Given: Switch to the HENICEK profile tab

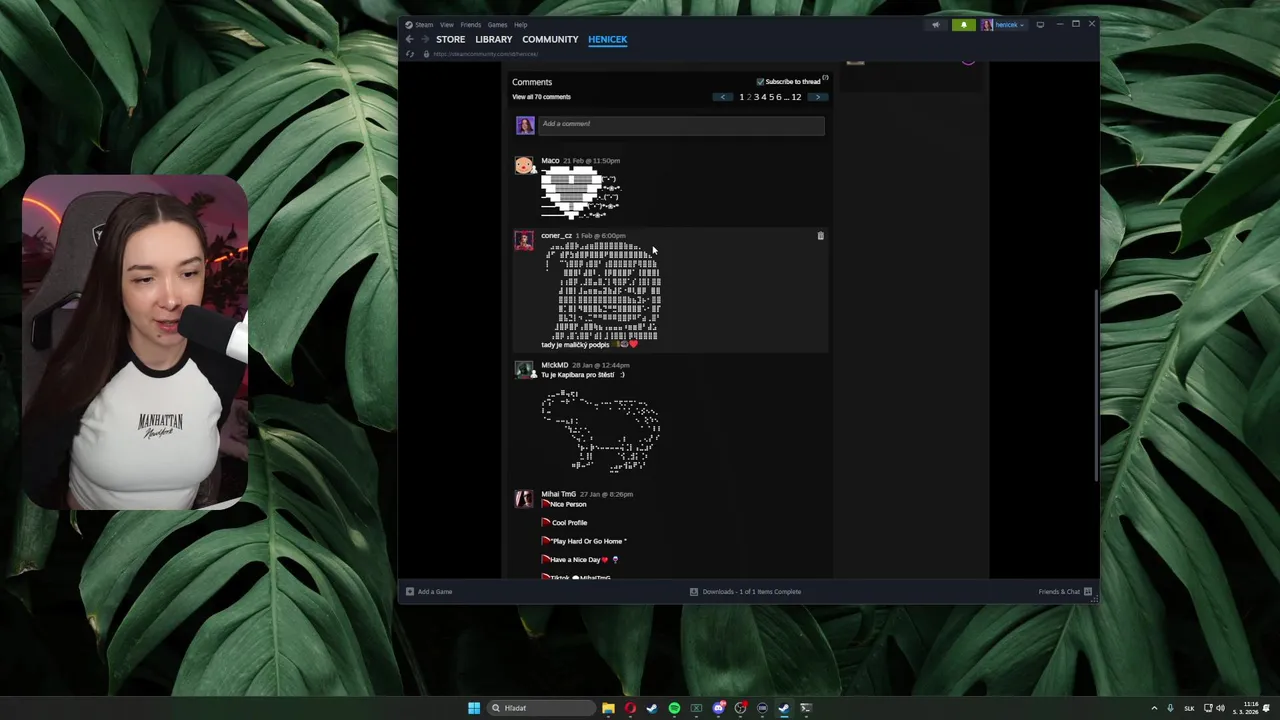Looking at the screenshot, I should 608,39.
